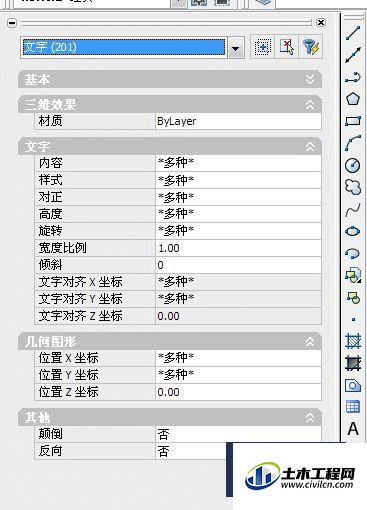Select the Polyline tool
The height and width of the screenshot is (510, 367).
click(353, 77)
